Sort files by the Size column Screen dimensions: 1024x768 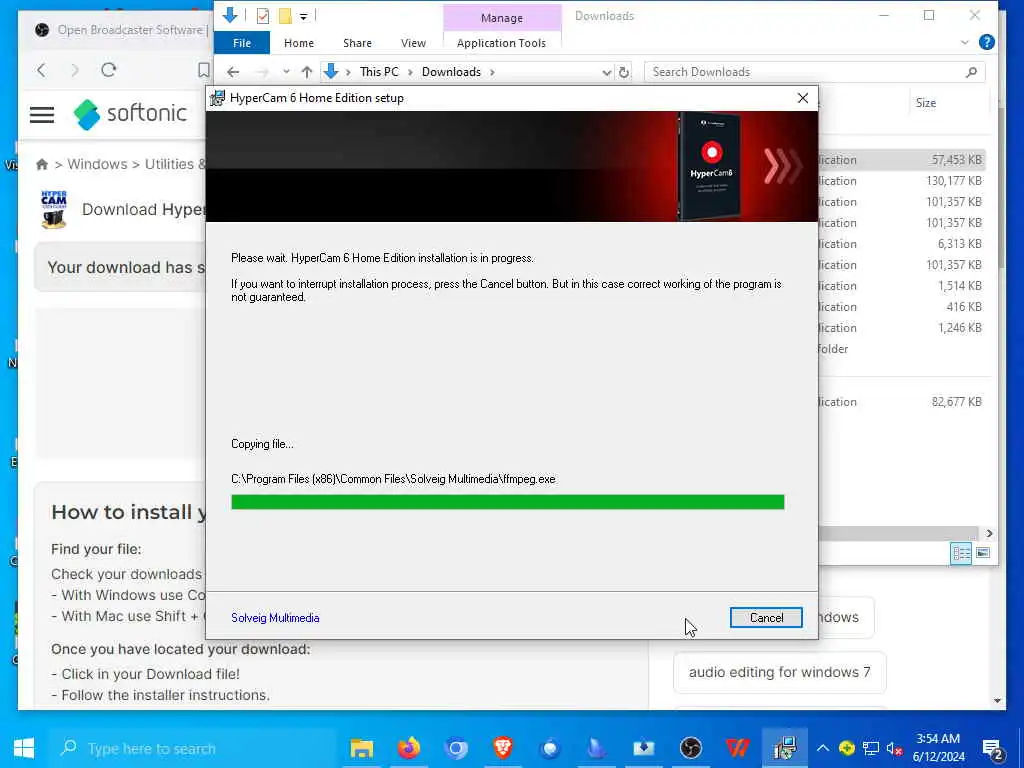[x=925, y=103]
